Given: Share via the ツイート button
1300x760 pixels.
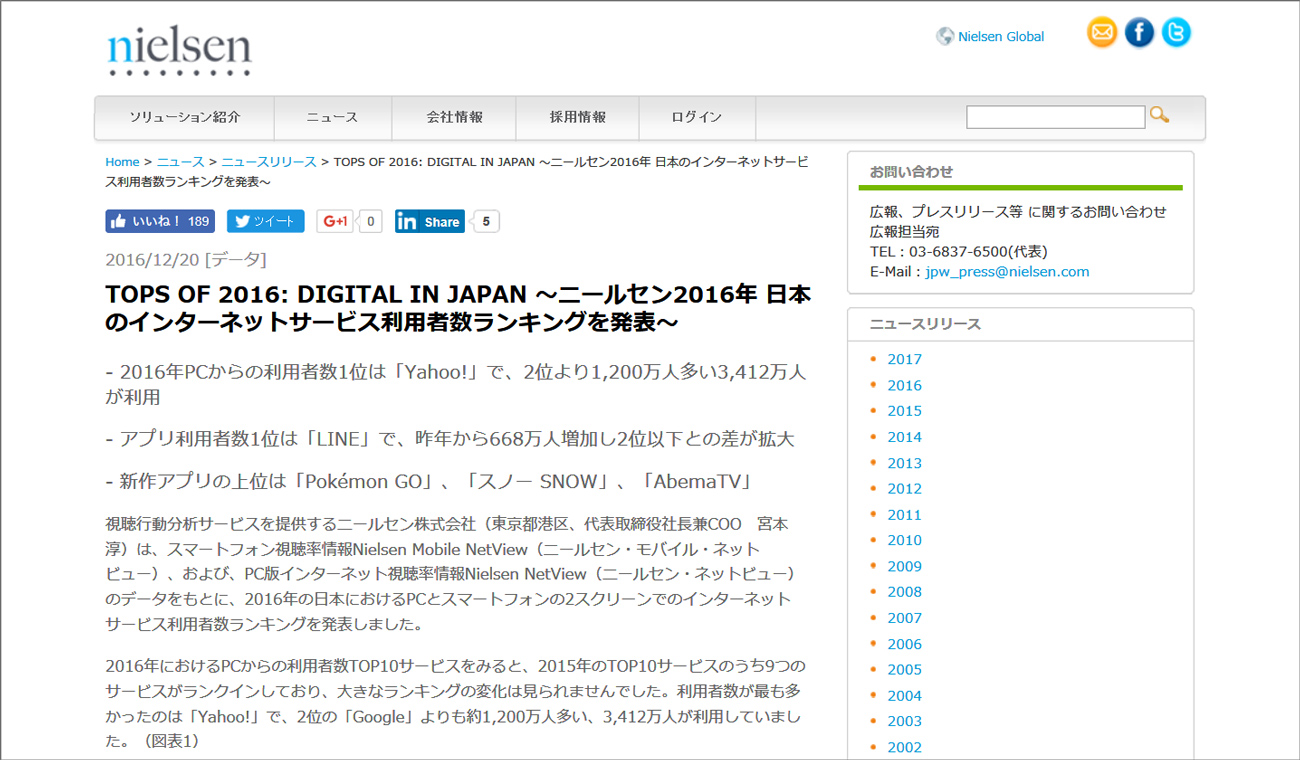Looking at the screenshot, I should tap(265, 221).
